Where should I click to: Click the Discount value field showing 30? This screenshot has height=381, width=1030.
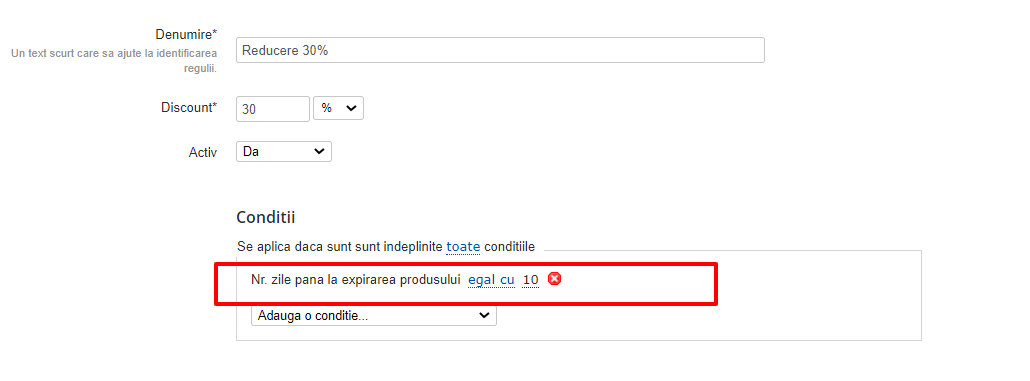coord(273,109)
